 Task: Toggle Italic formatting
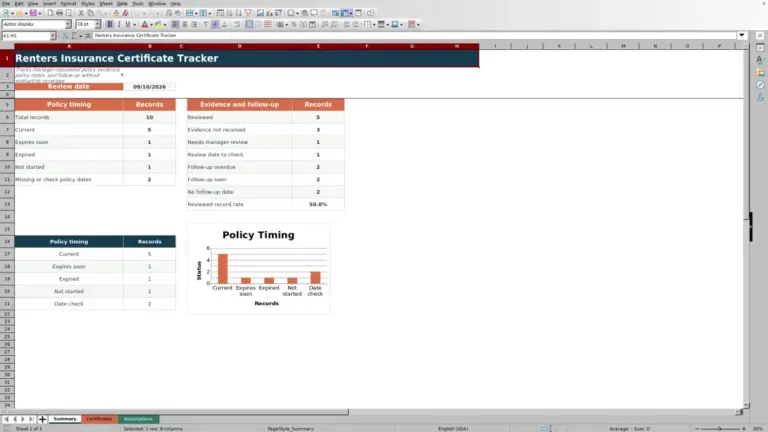119,24
